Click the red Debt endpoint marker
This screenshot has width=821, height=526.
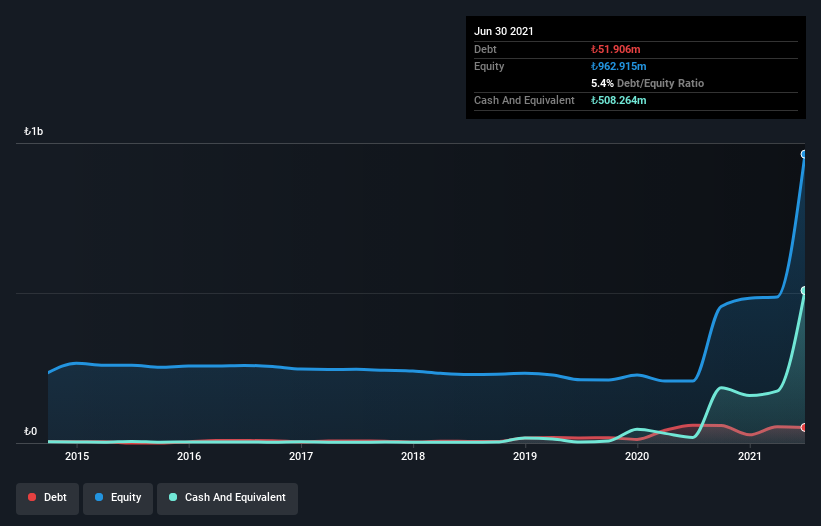coord(804,427)
